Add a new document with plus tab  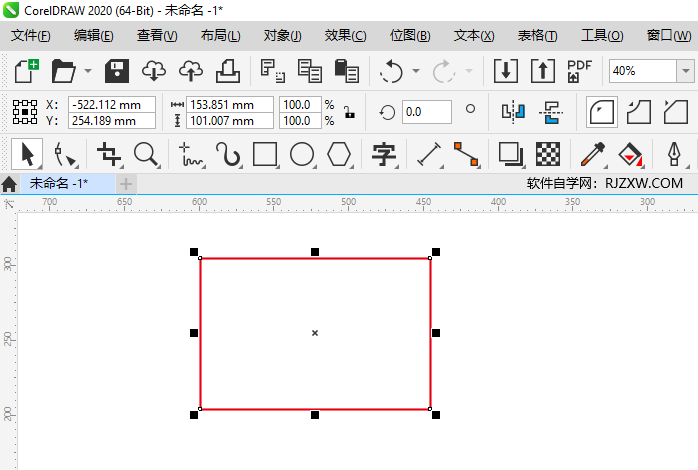(126, 184)
